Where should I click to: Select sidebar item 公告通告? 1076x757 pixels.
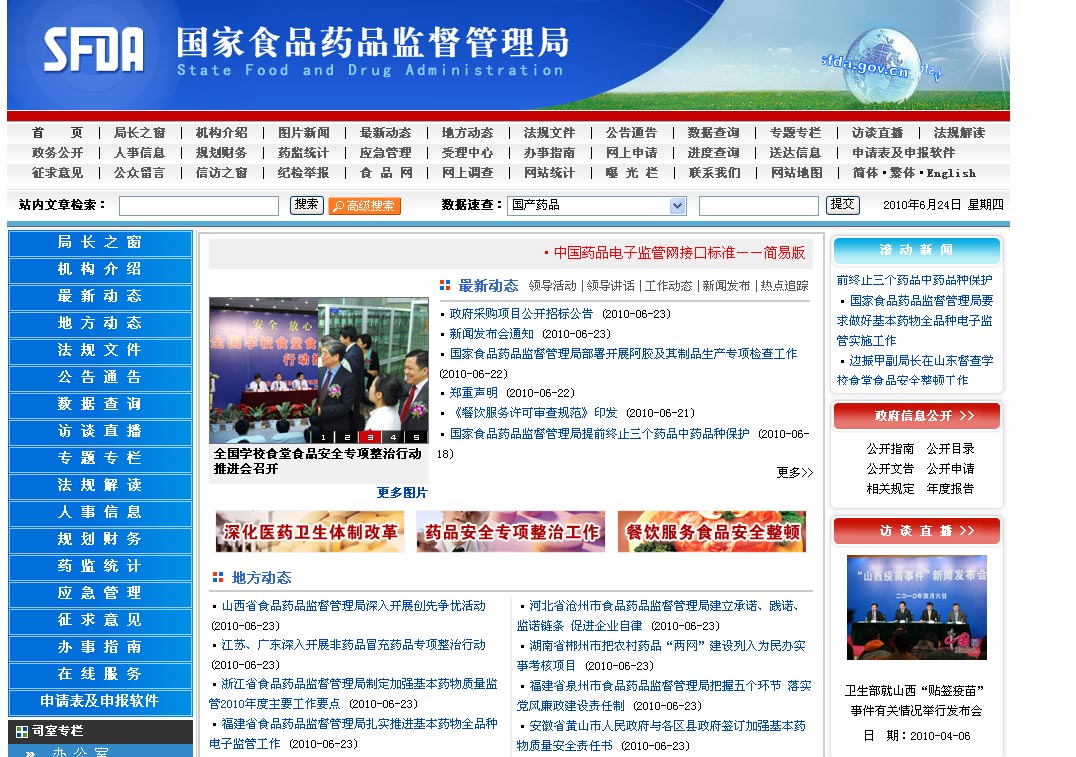100,377
